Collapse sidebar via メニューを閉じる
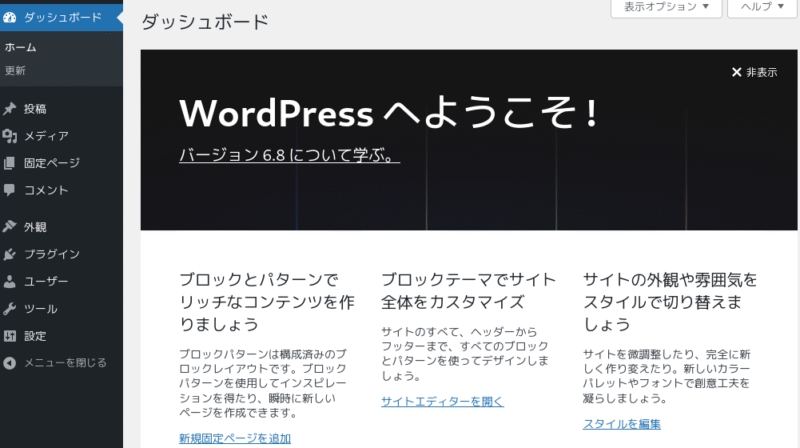Screen dimensions: 800x448 coord(61,363)
